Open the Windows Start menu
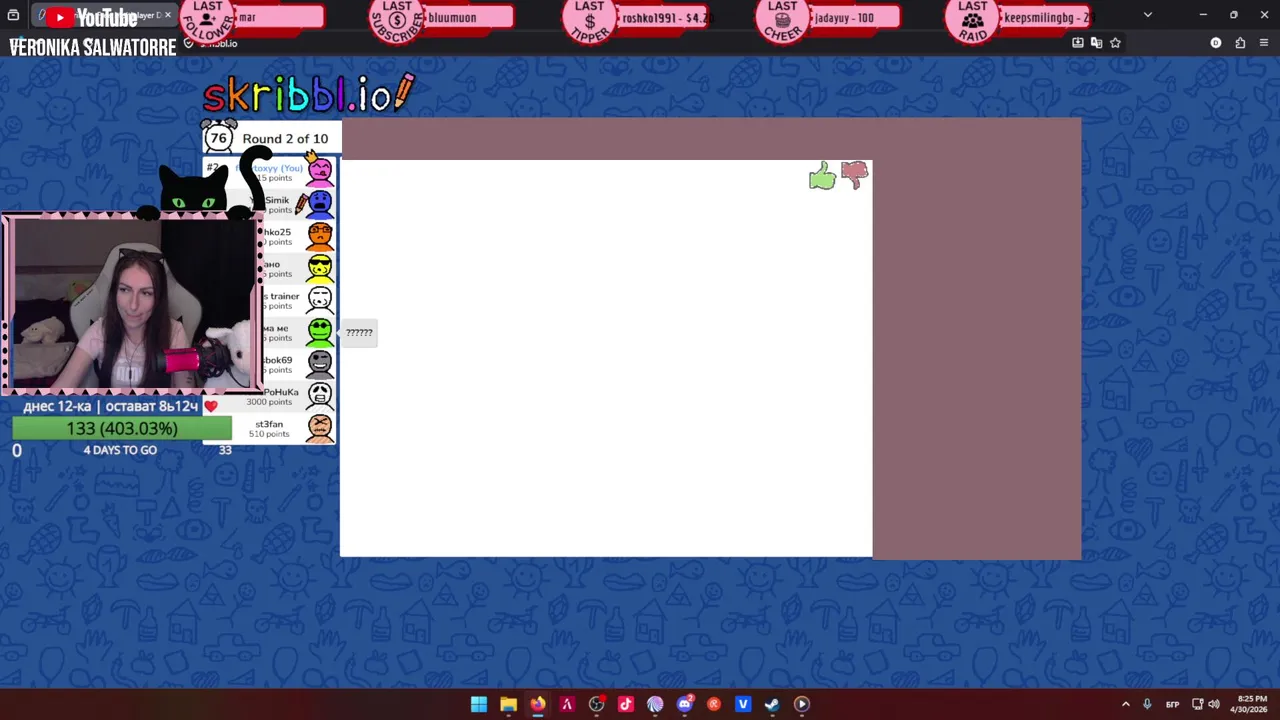 (479, 704)
